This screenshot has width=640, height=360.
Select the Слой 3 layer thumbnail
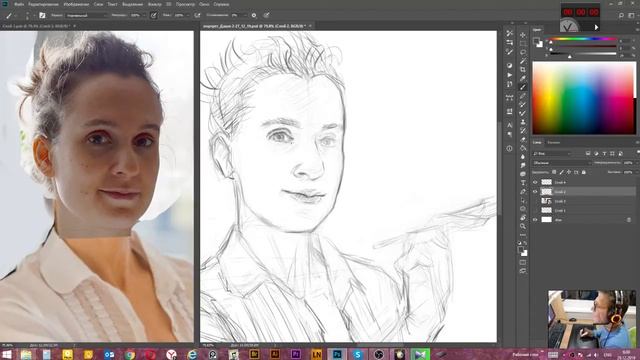tap(546, 201)
